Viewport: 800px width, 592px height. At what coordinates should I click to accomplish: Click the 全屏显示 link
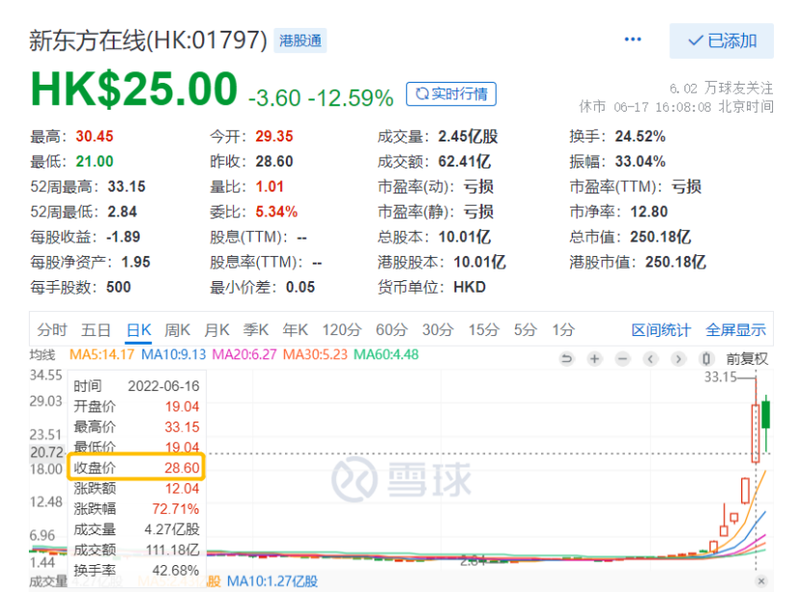point(735,330)
